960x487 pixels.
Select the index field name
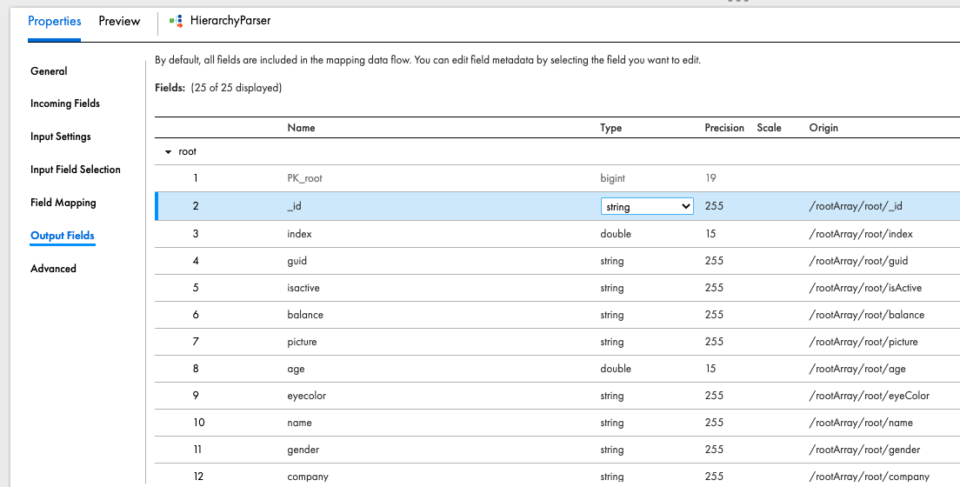299,234
